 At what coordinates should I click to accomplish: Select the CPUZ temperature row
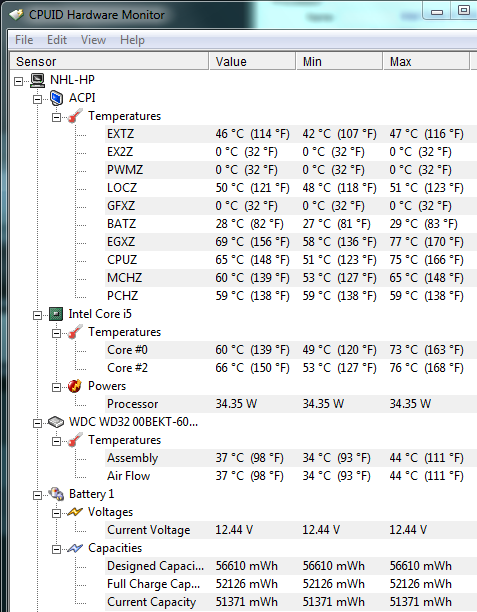click(291, 260)
